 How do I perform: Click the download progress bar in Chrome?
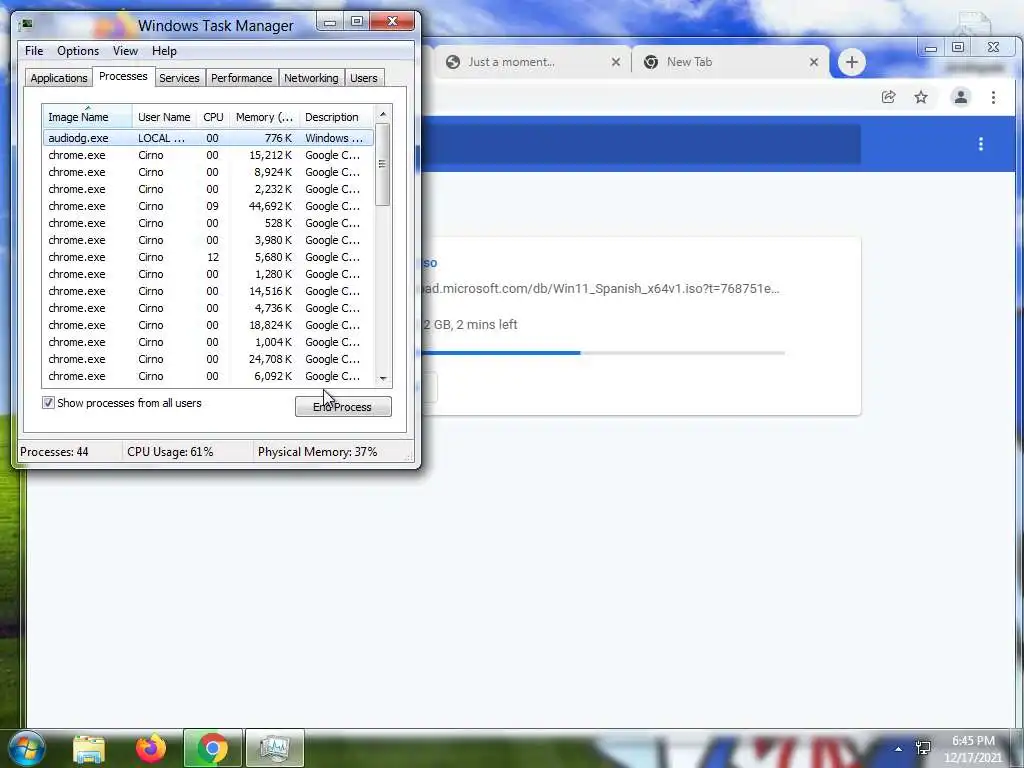tap(602, 353)
